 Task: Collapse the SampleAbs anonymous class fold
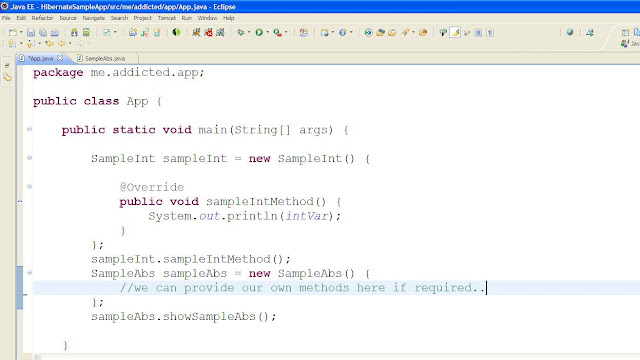point(29,273)
